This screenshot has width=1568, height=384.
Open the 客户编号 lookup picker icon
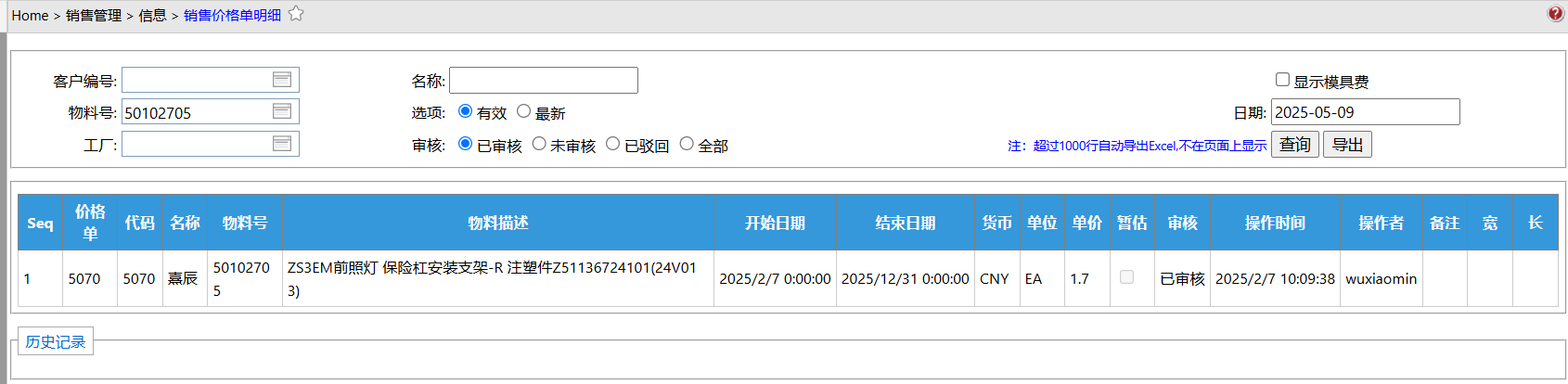tap(282, 80)
